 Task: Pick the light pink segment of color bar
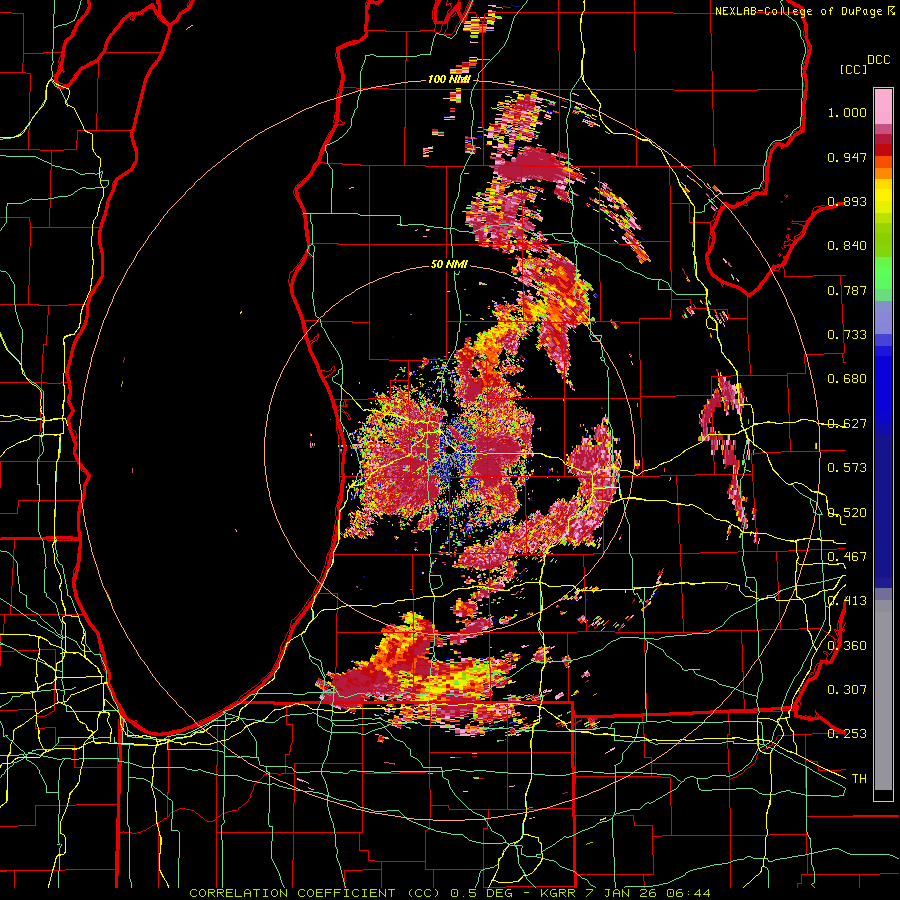tap(883, 106)
